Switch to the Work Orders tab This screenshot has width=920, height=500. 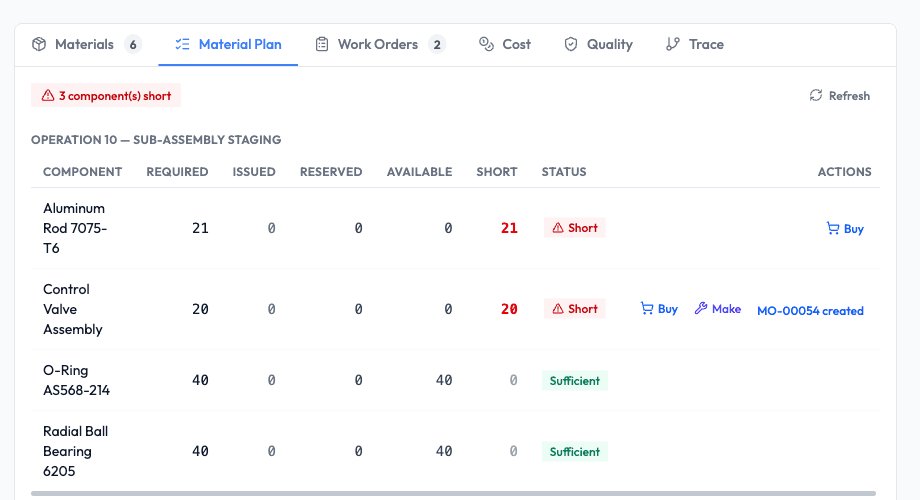point(380,45)
